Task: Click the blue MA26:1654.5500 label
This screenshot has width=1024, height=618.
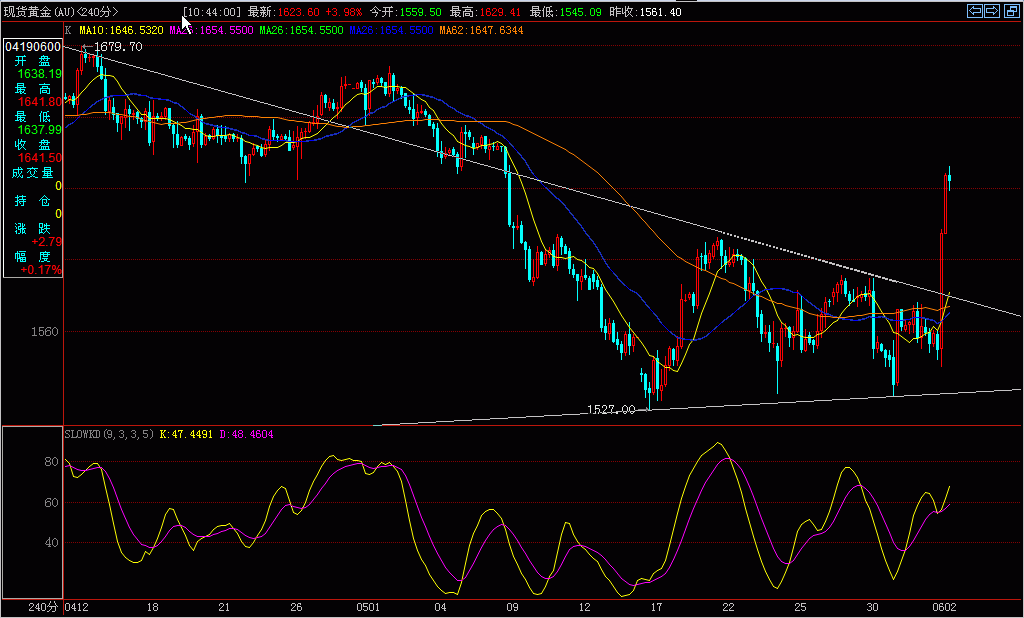Action: pos(391,30)
